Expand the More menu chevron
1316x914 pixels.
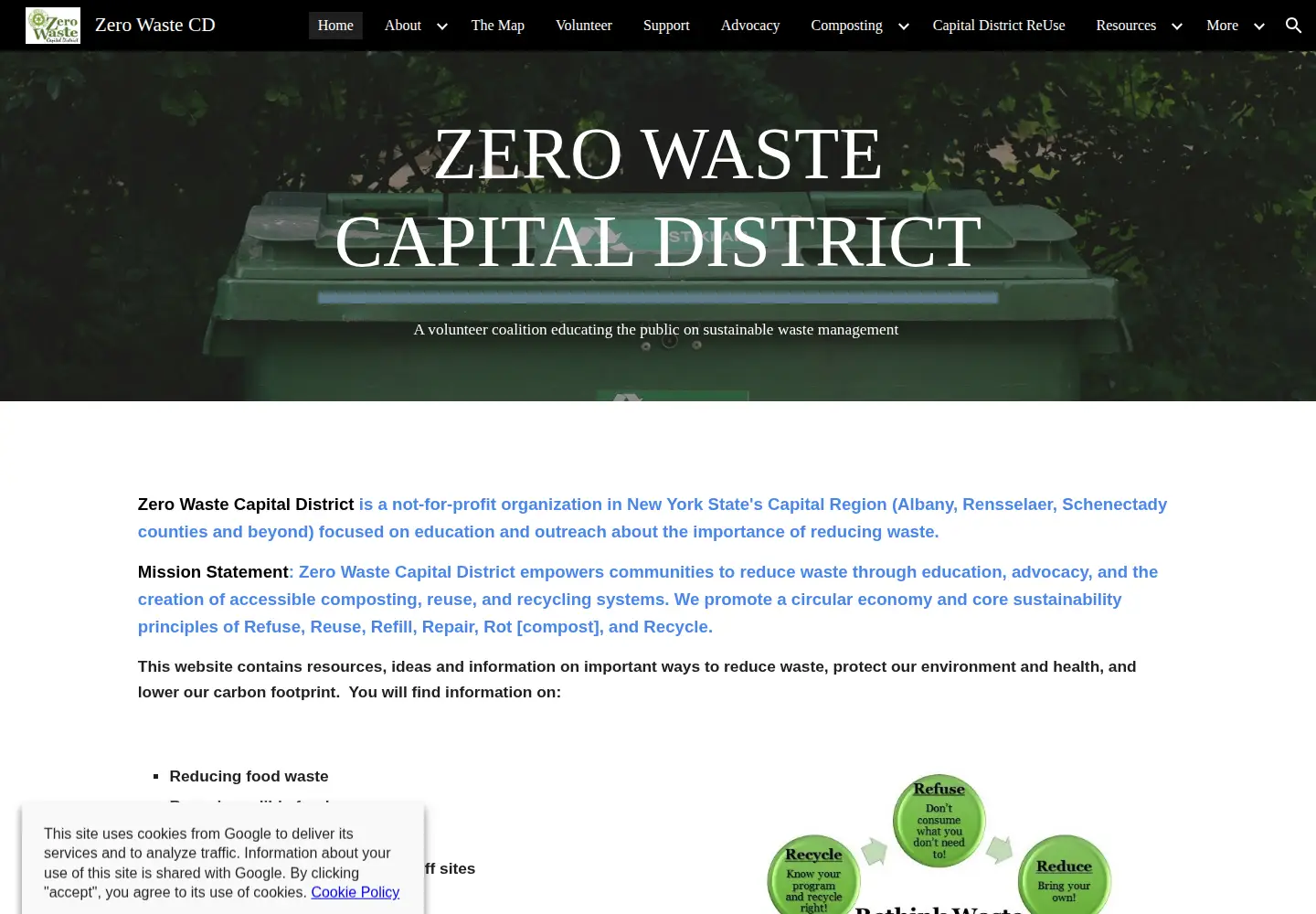click(x=1259, y=27)
